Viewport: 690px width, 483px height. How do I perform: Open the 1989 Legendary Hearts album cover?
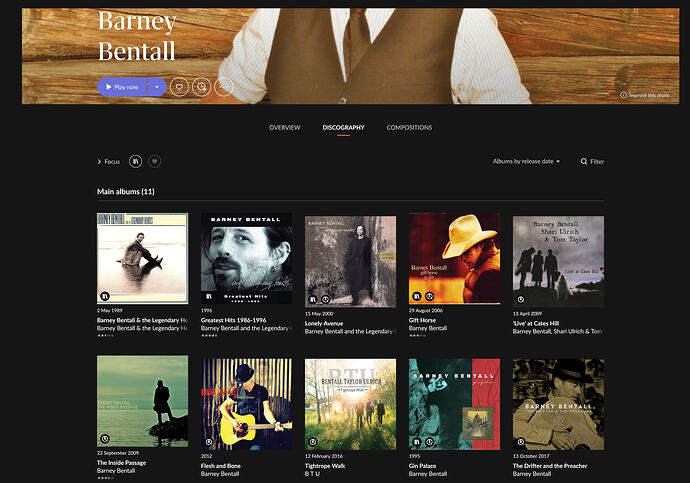tap(143, 259)
